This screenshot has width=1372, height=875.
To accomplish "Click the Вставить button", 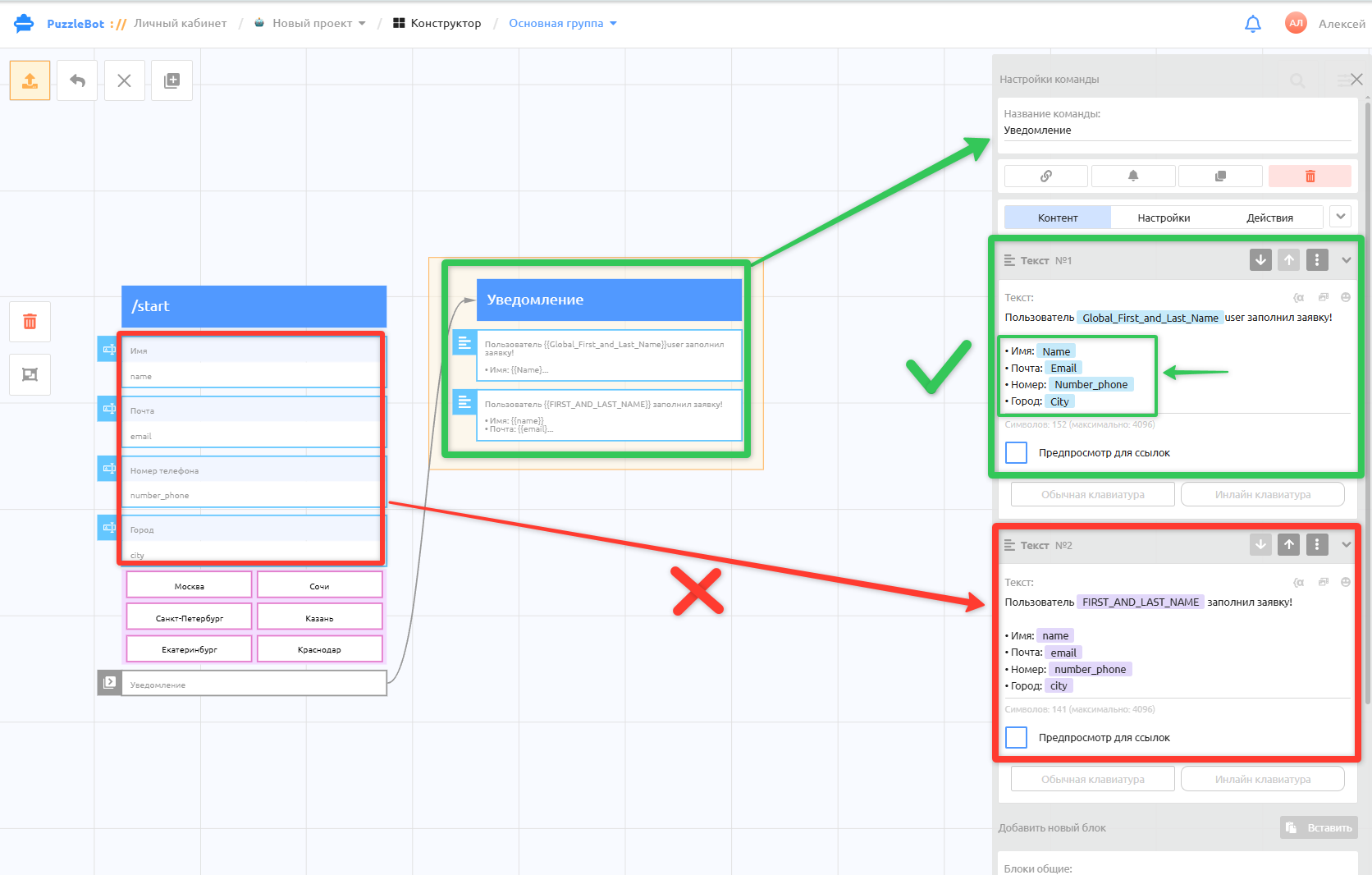I will [1319, 827].
